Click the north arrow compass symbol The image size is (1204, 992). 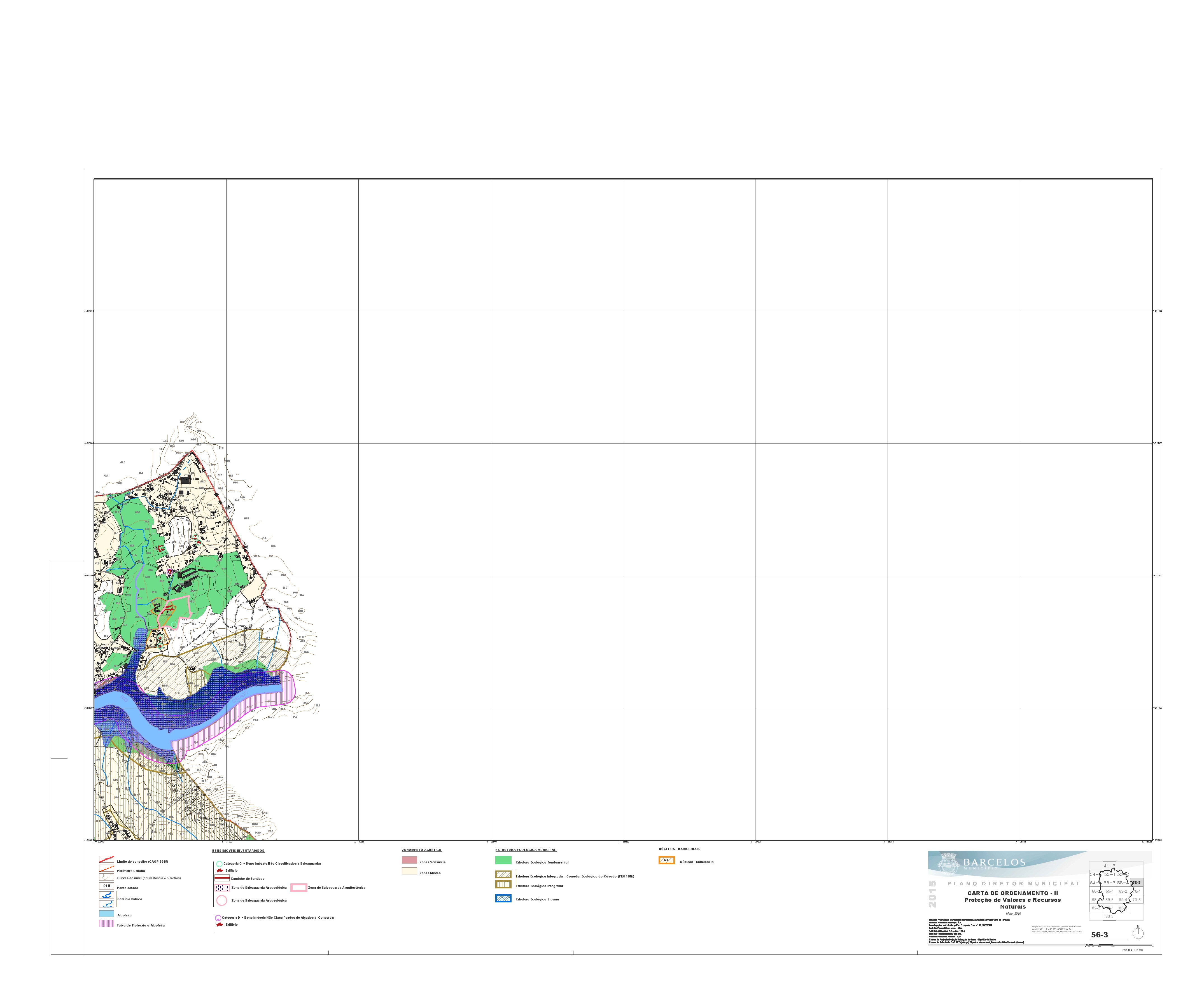point(1138,933)
